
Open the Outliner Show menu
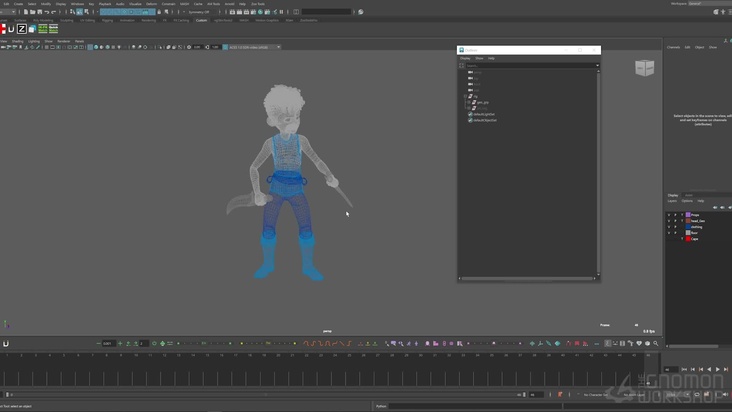pyautogui.click(x=479, y=58)
